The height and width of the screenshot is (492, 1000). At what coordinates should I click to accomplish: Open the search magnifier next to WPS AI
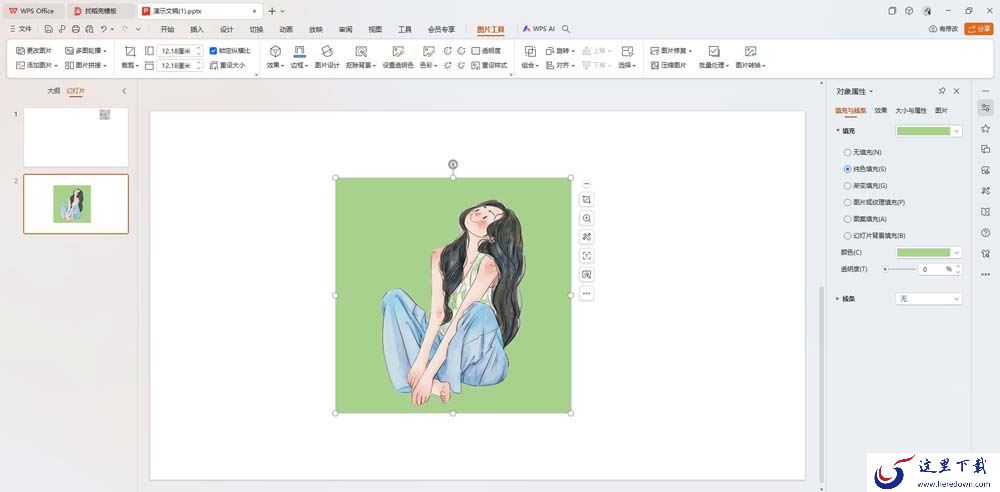(566, 29)
